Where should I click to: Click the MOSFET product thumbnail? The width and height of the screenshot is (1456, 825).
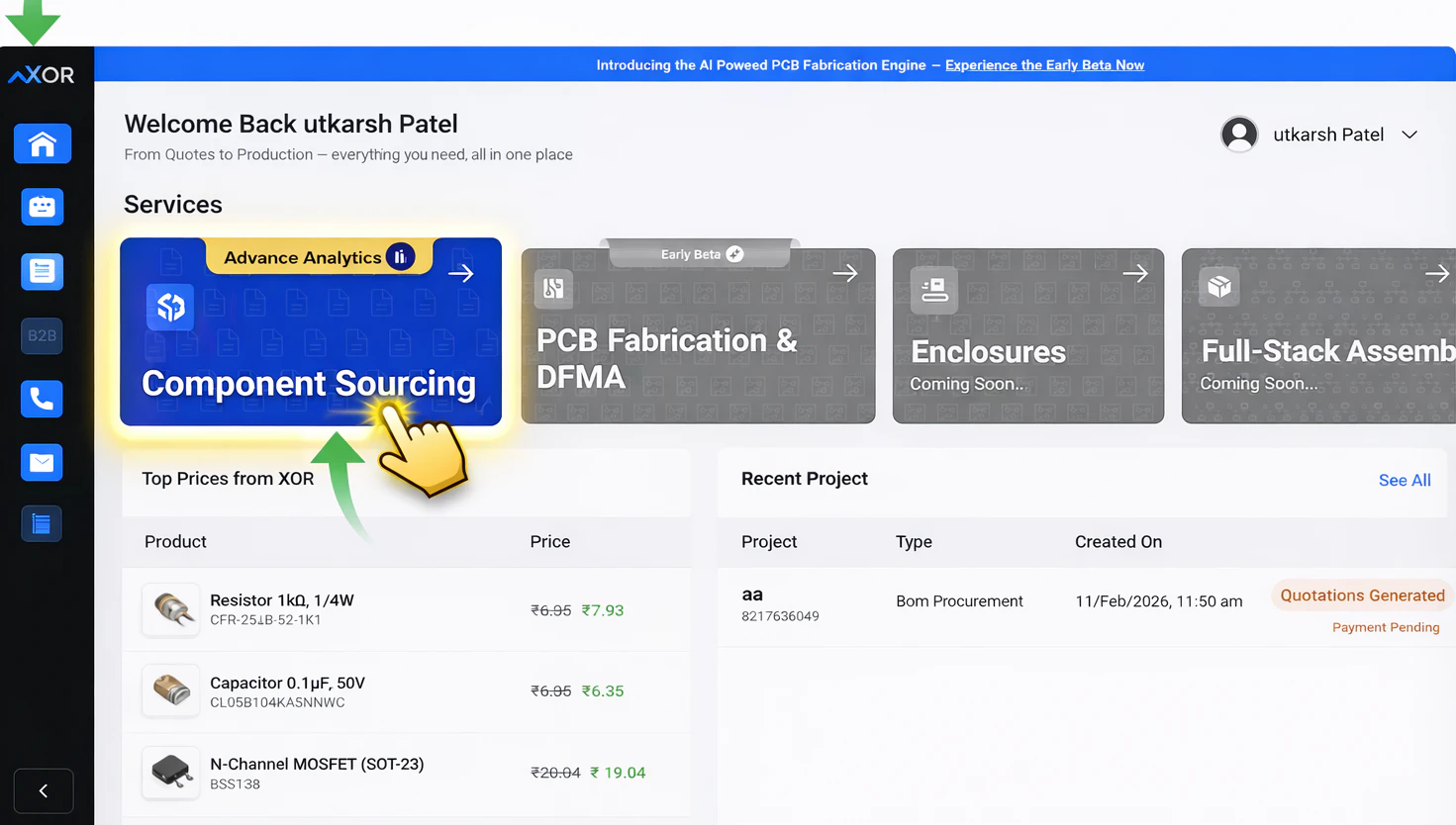coord(171,772)
